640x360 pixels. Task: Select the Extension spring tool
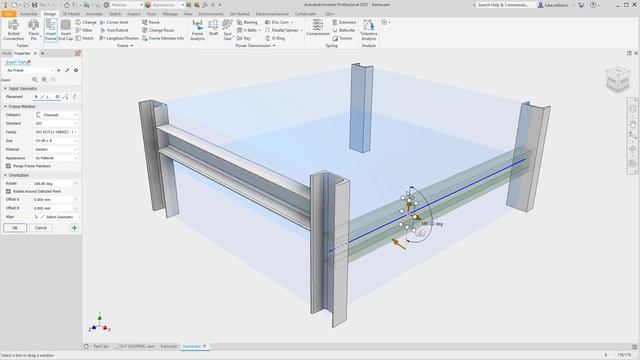click(x=344, y=22)
